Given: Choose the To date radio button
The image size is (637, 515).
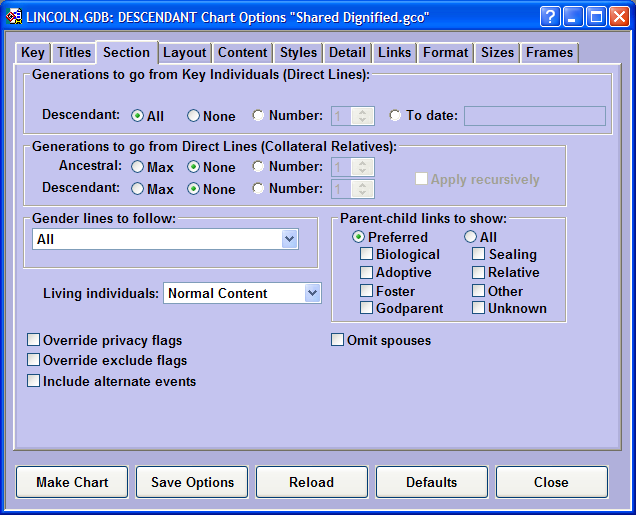Looking at the screenshot, I should tap(396, 116).
